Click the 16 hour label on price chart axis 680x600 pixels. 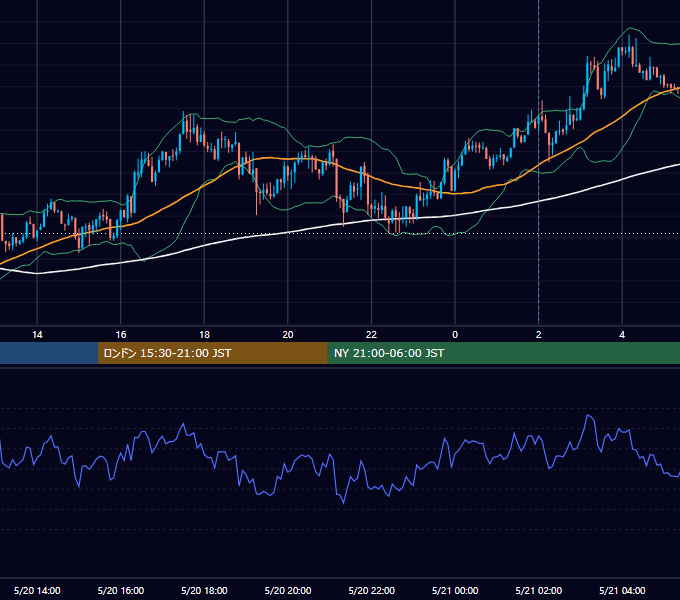coord(121,335)
